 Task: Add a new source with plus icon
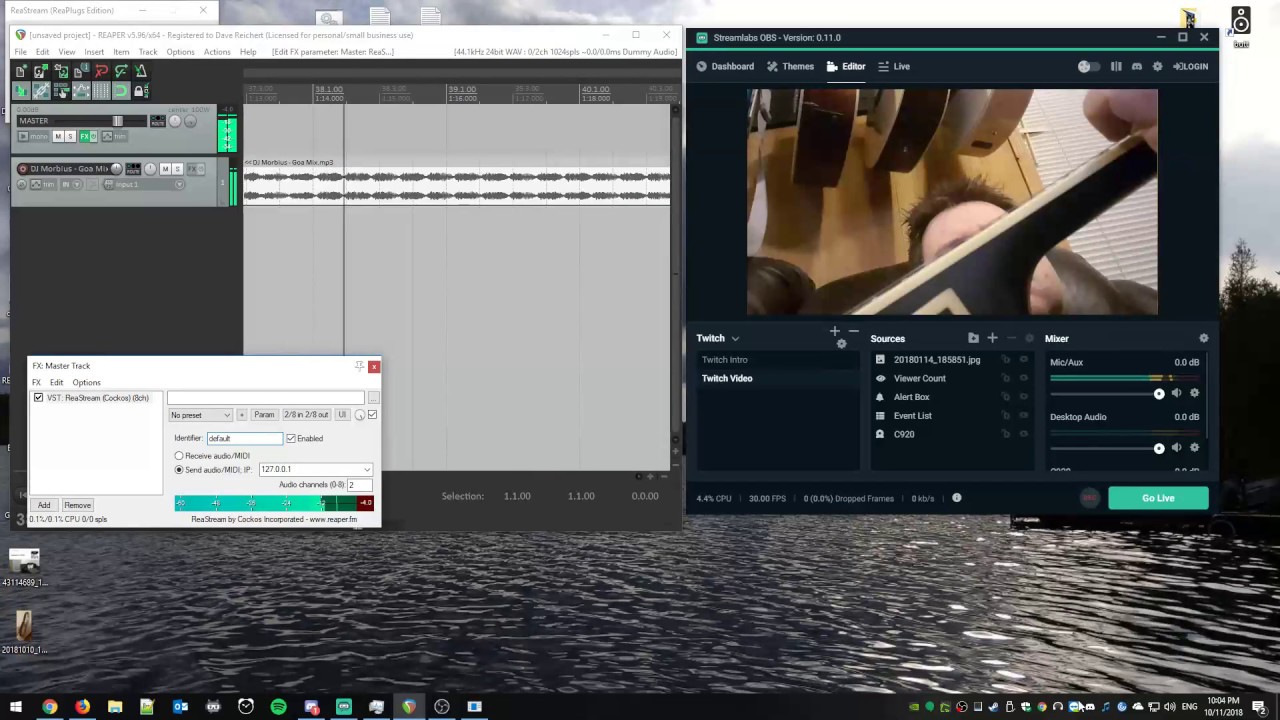tap(992, 338)
